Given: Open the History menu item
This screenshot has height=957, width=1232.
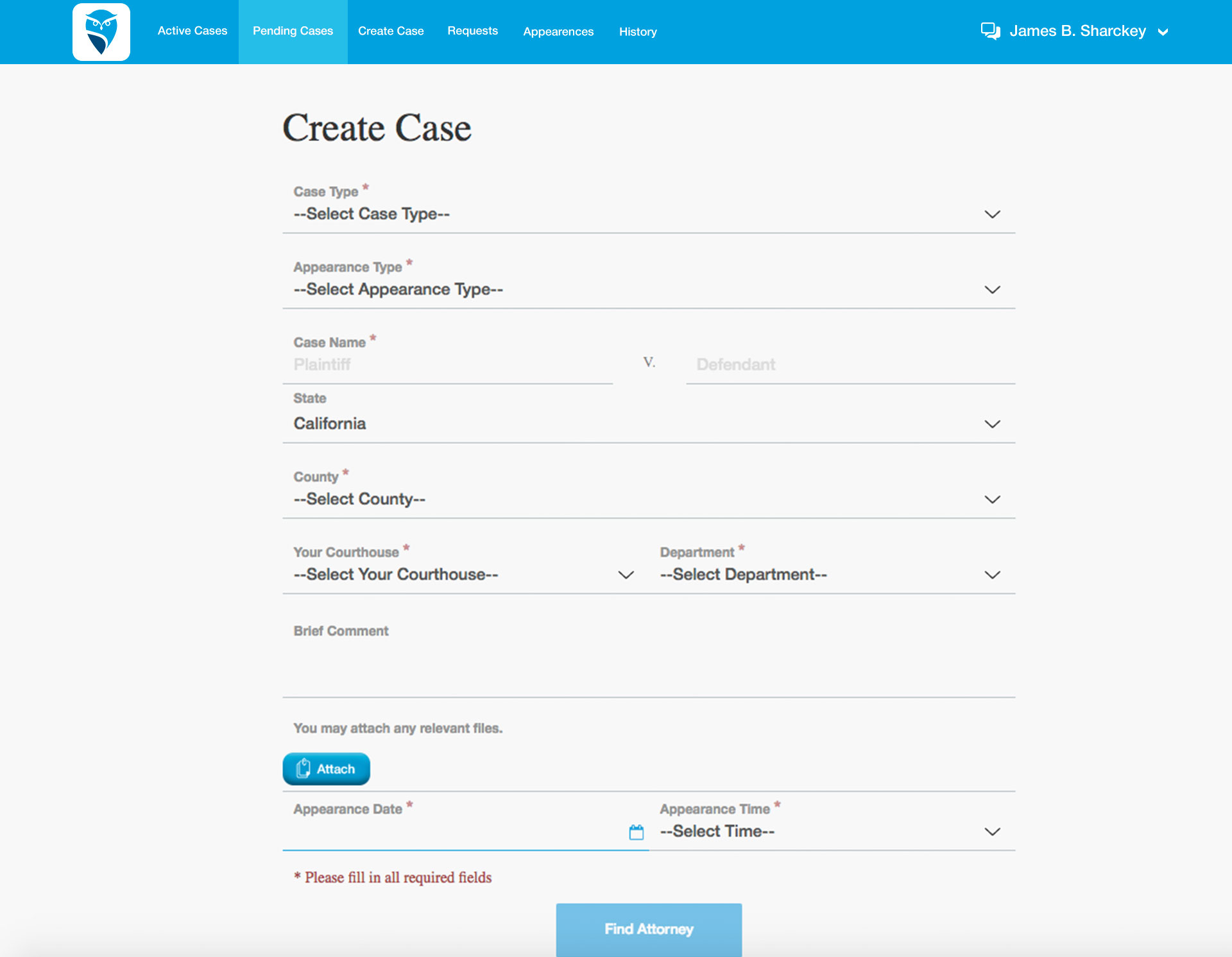Looking at the screenshot, I should 637,31.
